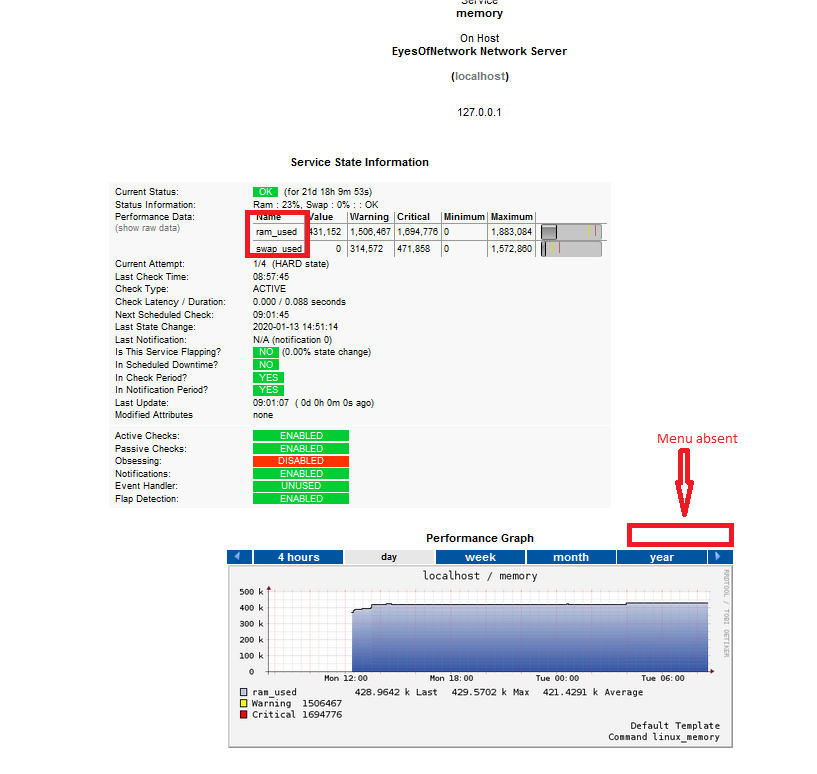Screen dimensions: 817x774
Task: Click the yellow Warning legend swatch
Action: [243, 703]
